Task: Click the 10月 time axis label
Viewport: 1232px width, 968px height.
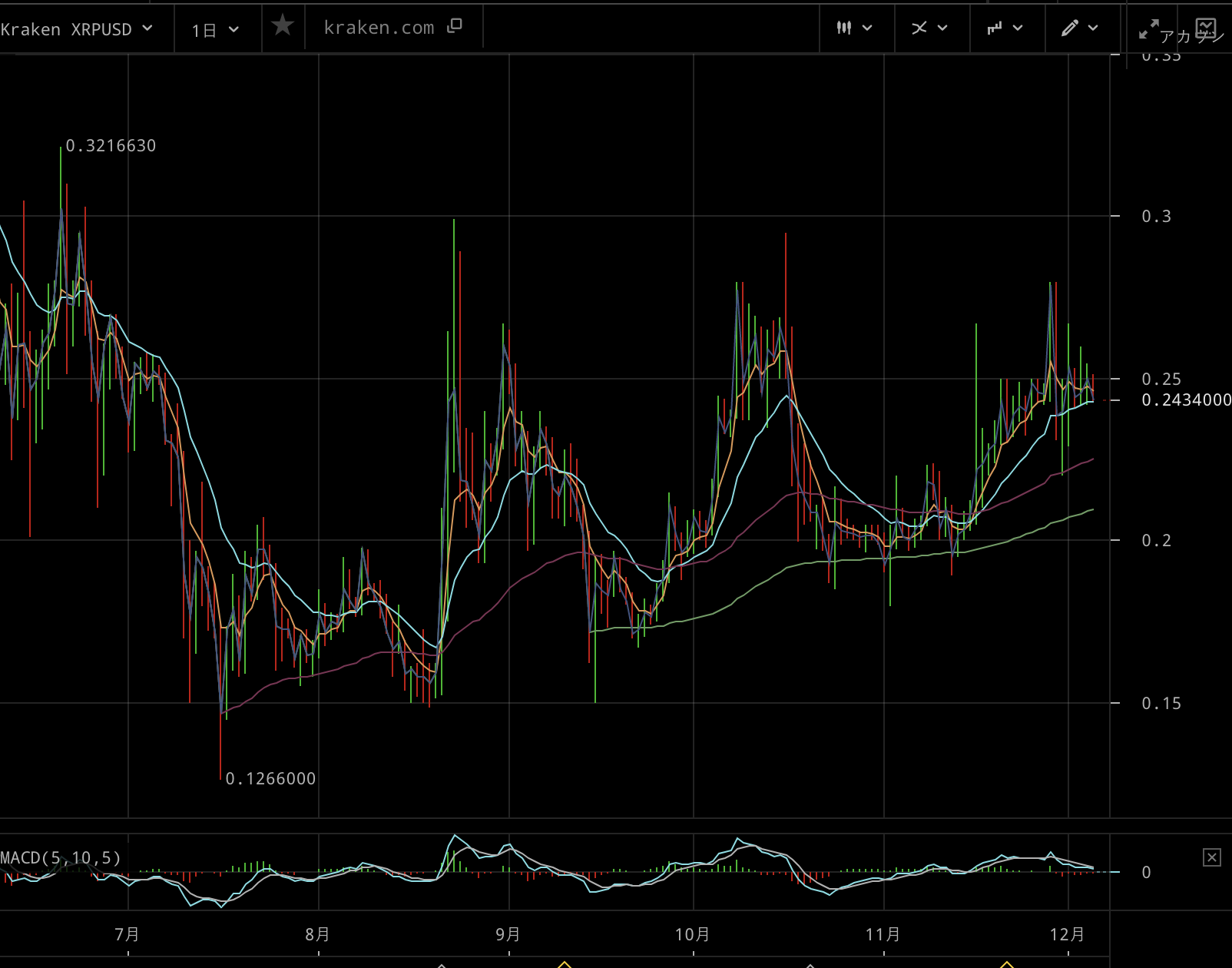Action: coord(693,935)
